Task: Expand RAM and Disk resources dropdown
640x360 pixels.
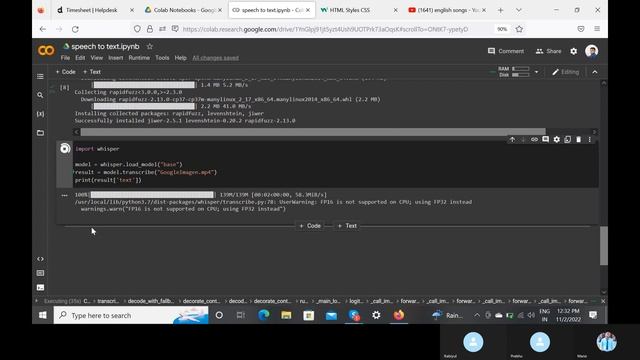Action: pos(536,72)
